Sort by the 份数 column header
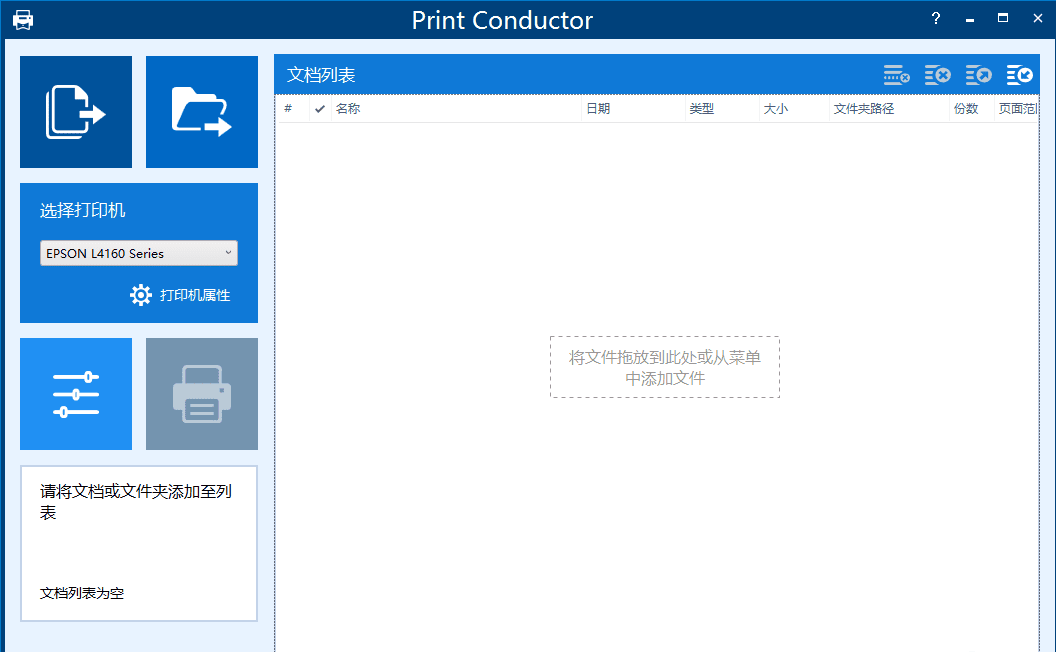1056x652 pixels. [x=972, y=108]
